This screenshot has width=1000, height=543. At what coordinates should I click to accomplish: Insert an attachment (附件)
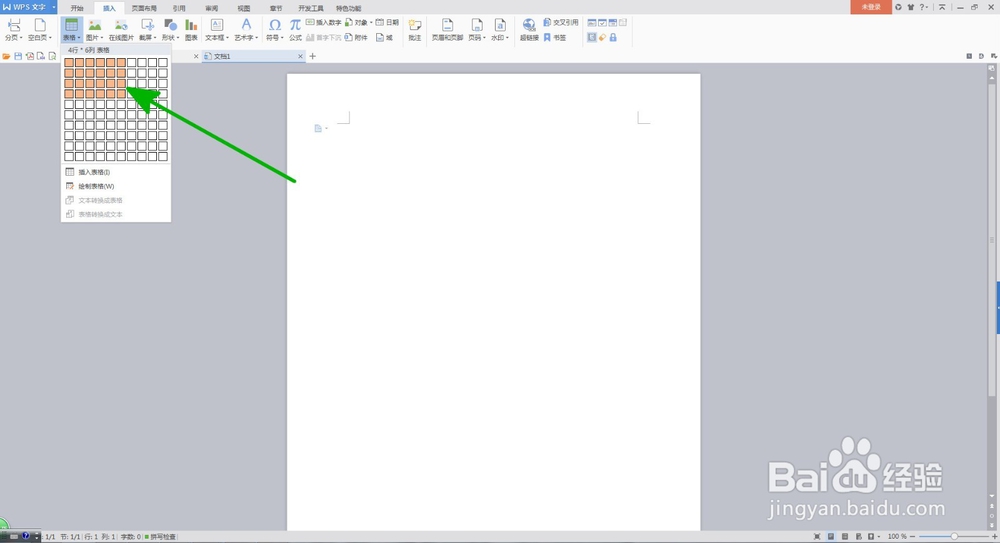point(356,38)
